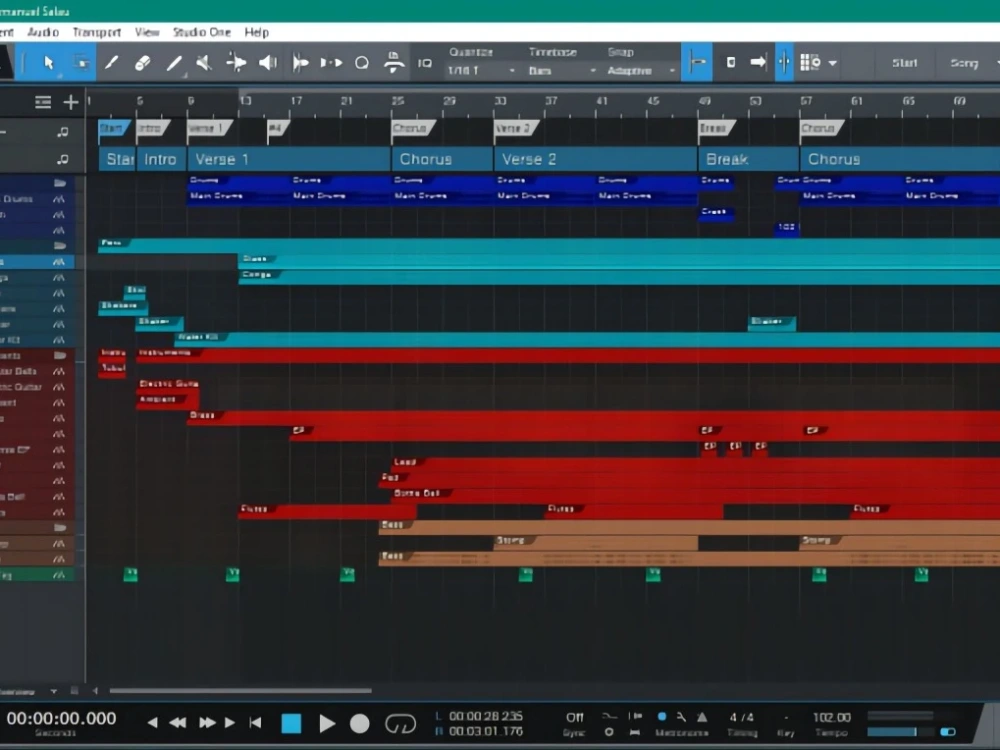The width and height of the screenshot is (1000, 750).
Task: Toggle Sync Off control
Action: tap(574, 717)
